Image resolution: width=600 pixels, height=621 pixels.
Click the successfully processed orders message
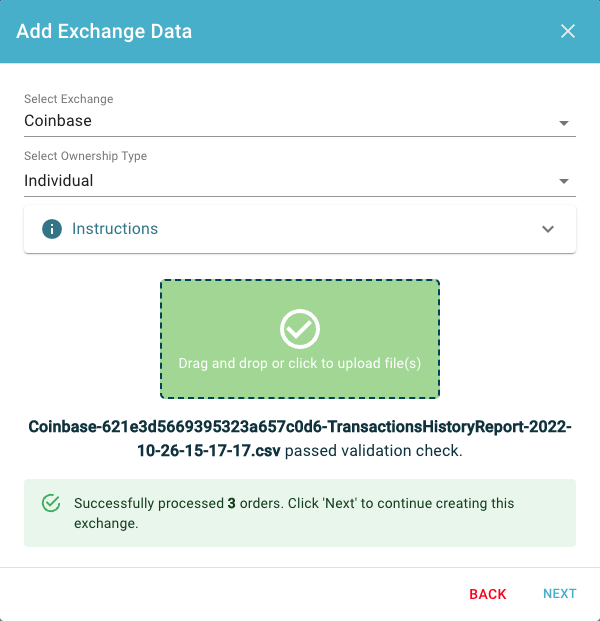[x=294, y=513]
